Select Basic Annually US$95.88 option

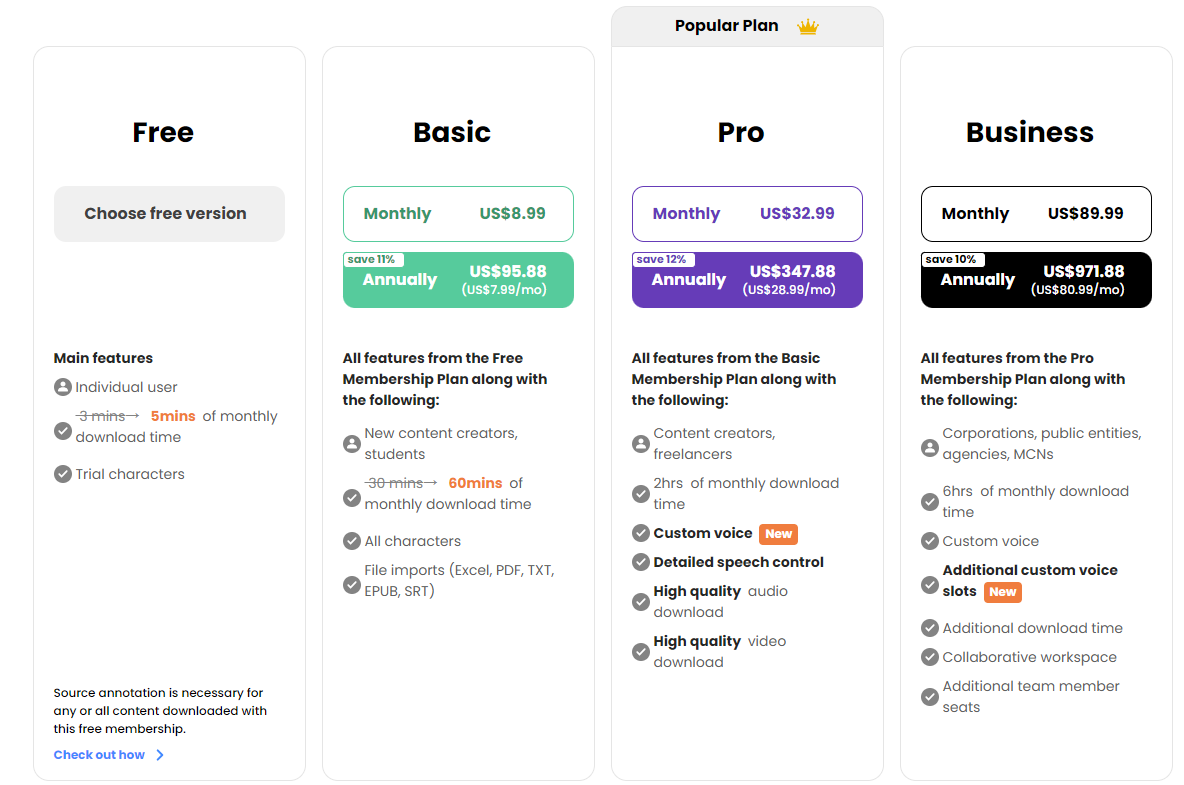pyautogui.click(x=458, y=280)
